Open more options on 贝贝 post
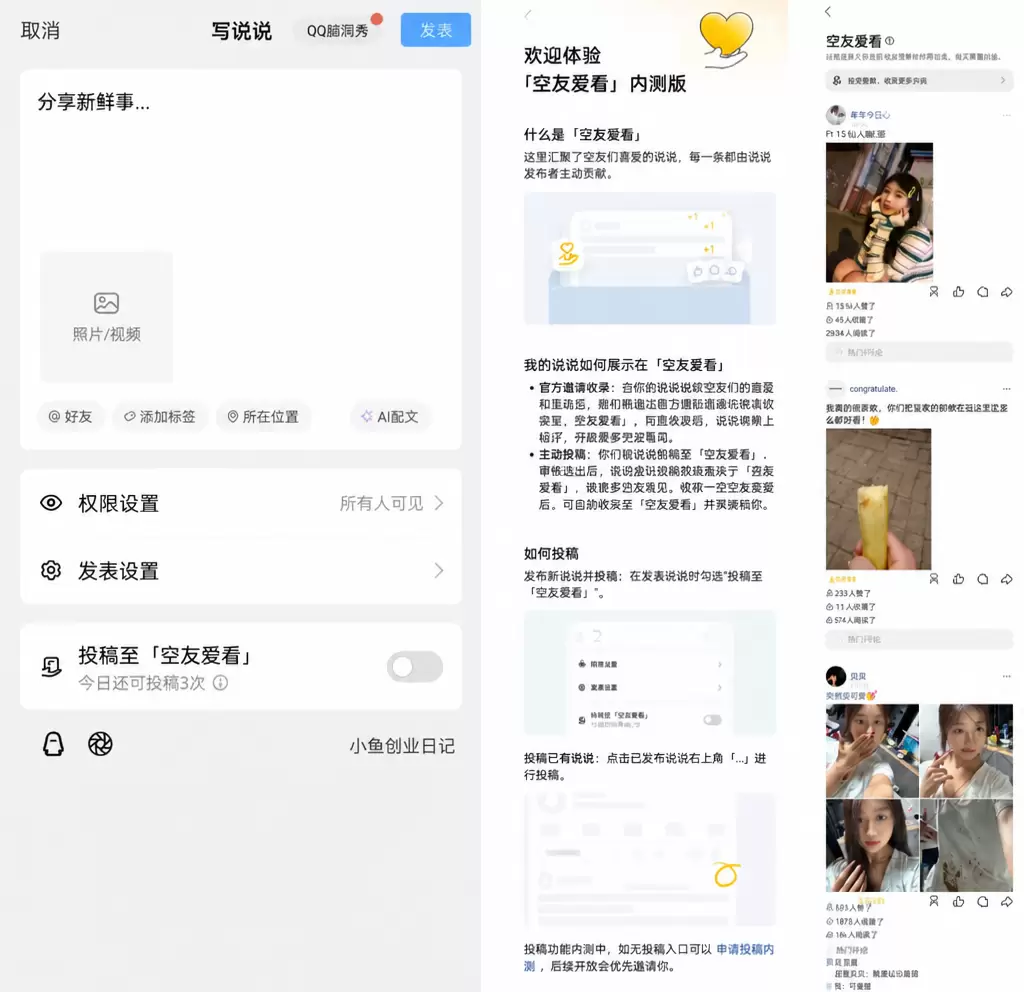This screenshot has width=1024, height=992. 1006,677
